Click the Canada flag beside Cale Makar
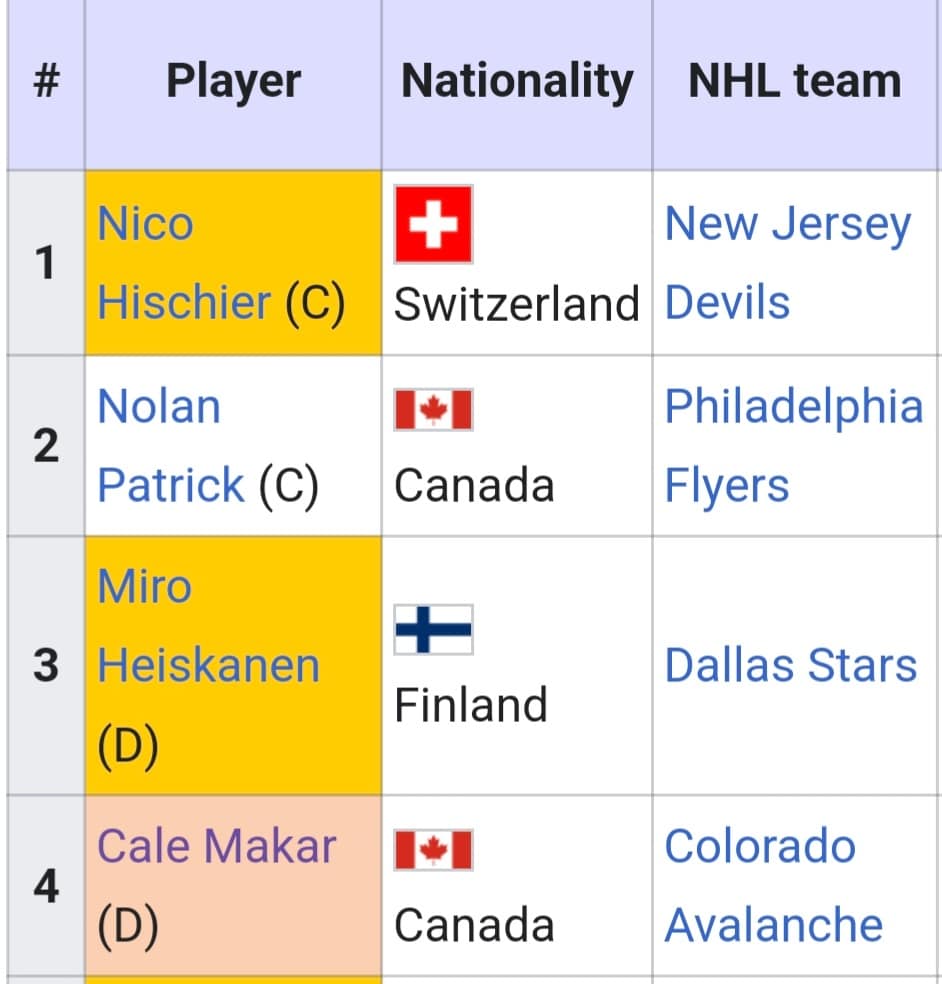 pyautogui.click(x=433, y=850)
